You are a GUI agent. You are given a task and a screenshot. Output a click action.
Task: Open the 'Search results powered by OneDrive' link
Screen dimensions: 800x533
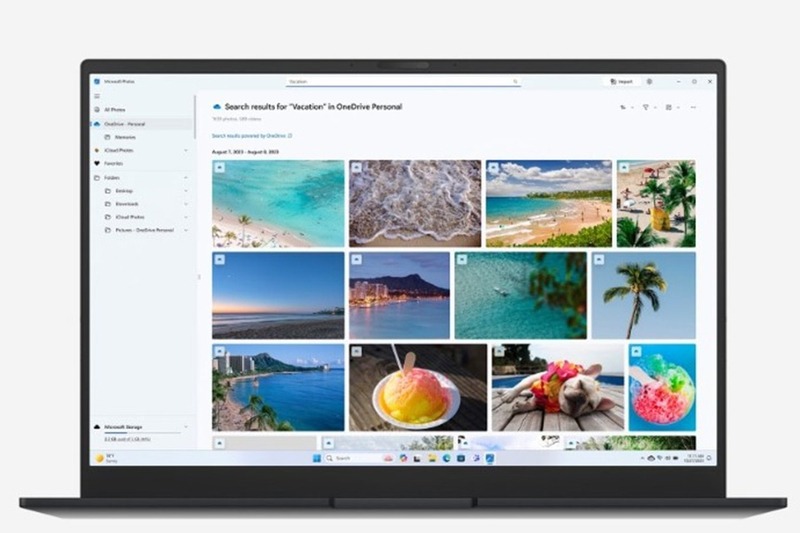pos(251,134)
